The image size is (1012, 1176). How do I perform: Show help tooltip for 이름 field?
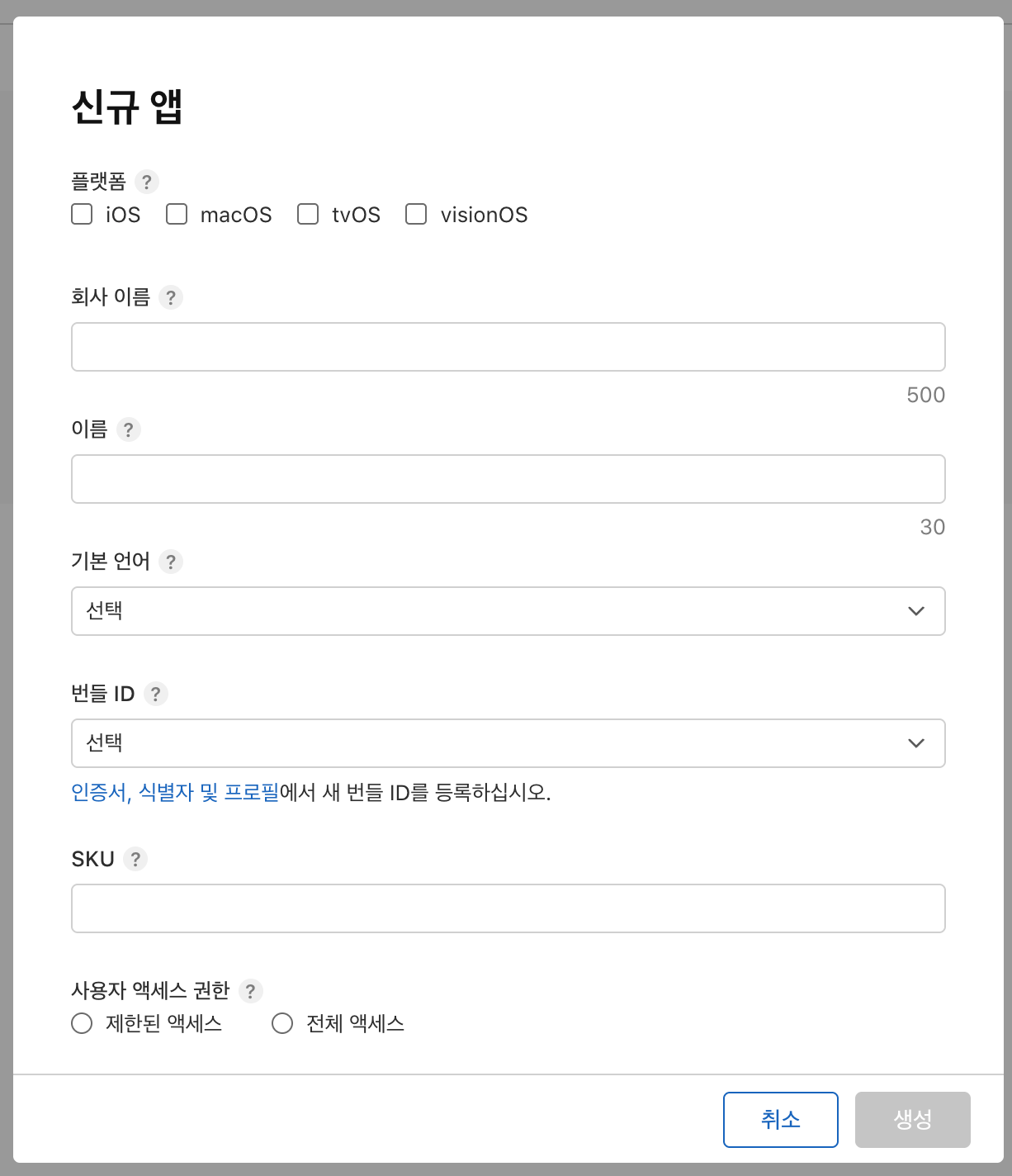[129, 429]
